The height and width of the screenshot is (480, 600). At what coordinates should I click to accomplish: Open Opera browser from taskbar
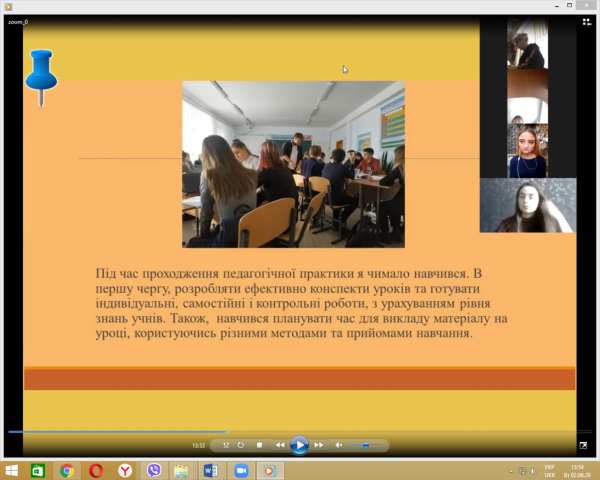[96, 470]
